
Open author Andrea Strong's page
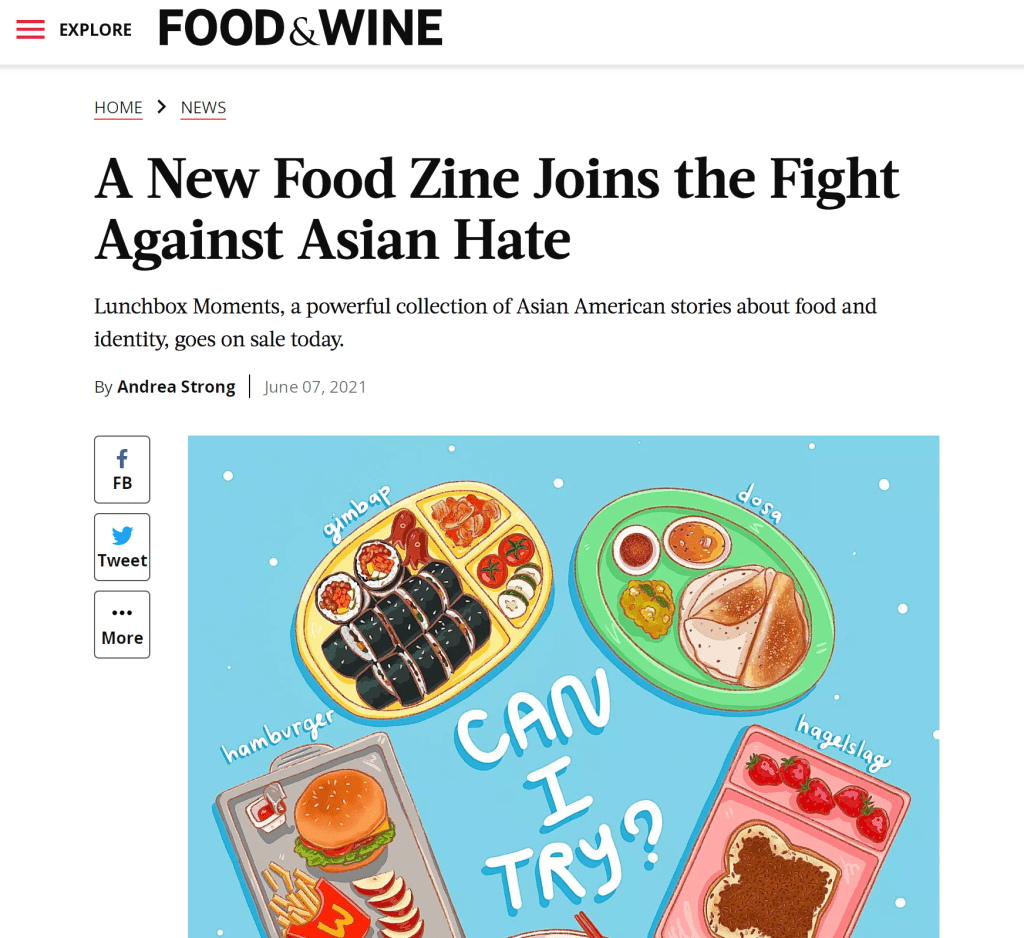176,387
